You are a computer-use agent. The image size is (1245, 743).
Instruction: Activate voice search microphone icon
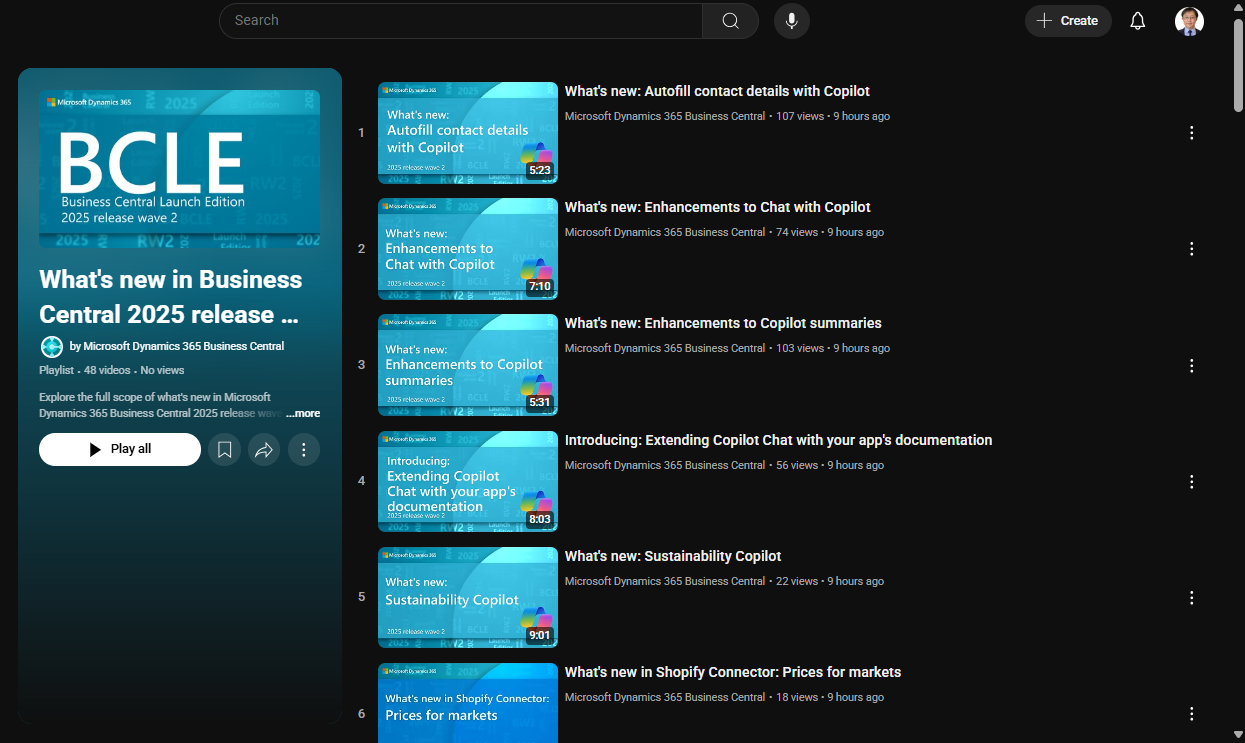tap(791, 21)
